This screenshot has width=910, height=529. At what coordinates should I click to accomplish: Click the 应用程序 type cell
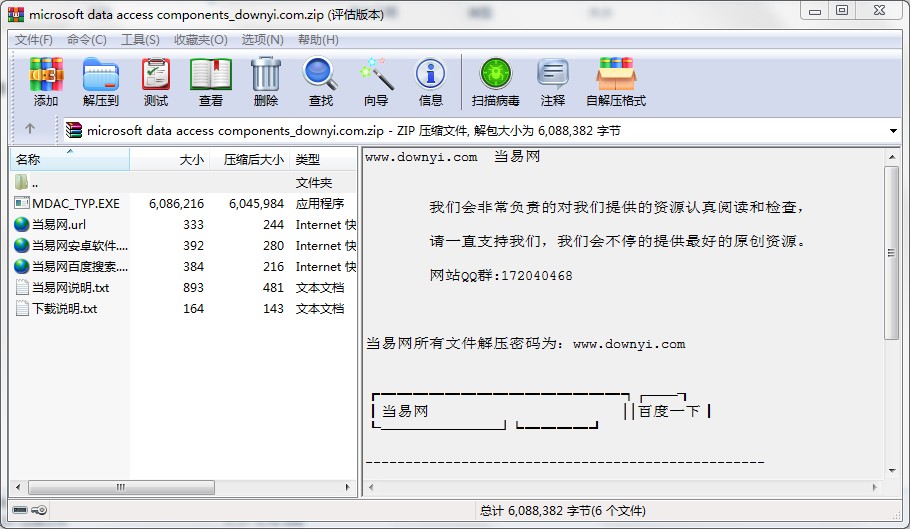[x=320, y=204]
